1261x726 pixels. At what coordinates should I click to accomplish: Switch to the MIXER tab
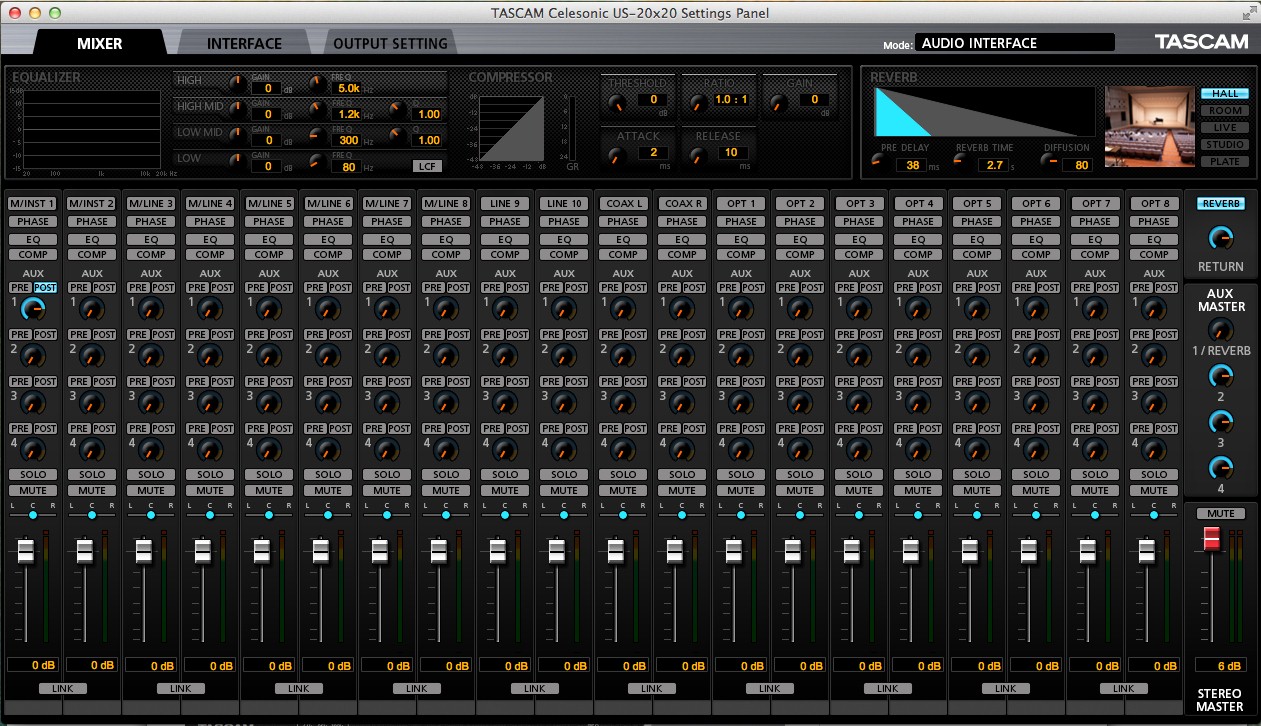(99, 43)
